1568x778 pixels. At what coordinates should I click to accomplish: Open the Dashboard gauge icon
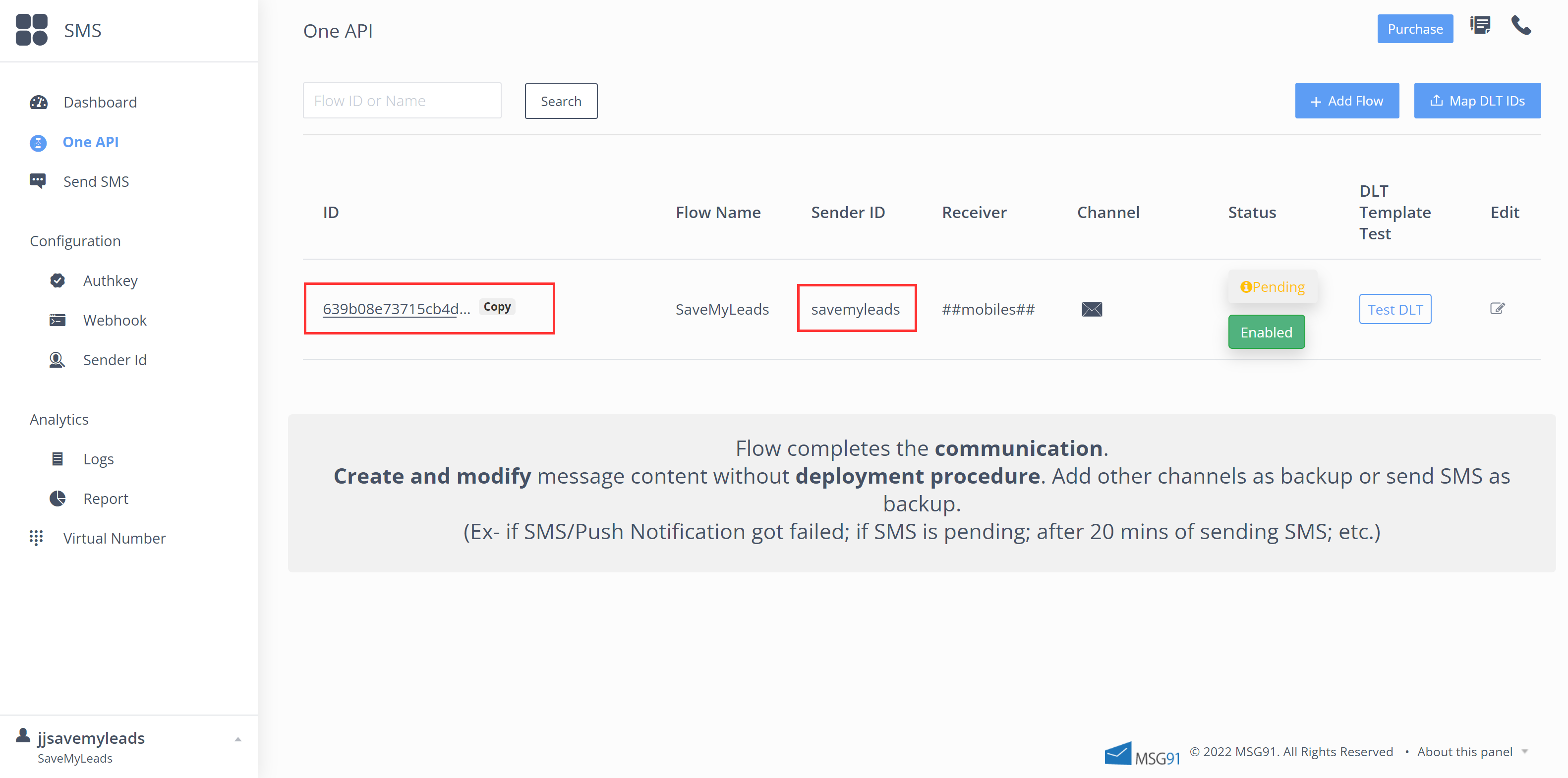point(38,102)
